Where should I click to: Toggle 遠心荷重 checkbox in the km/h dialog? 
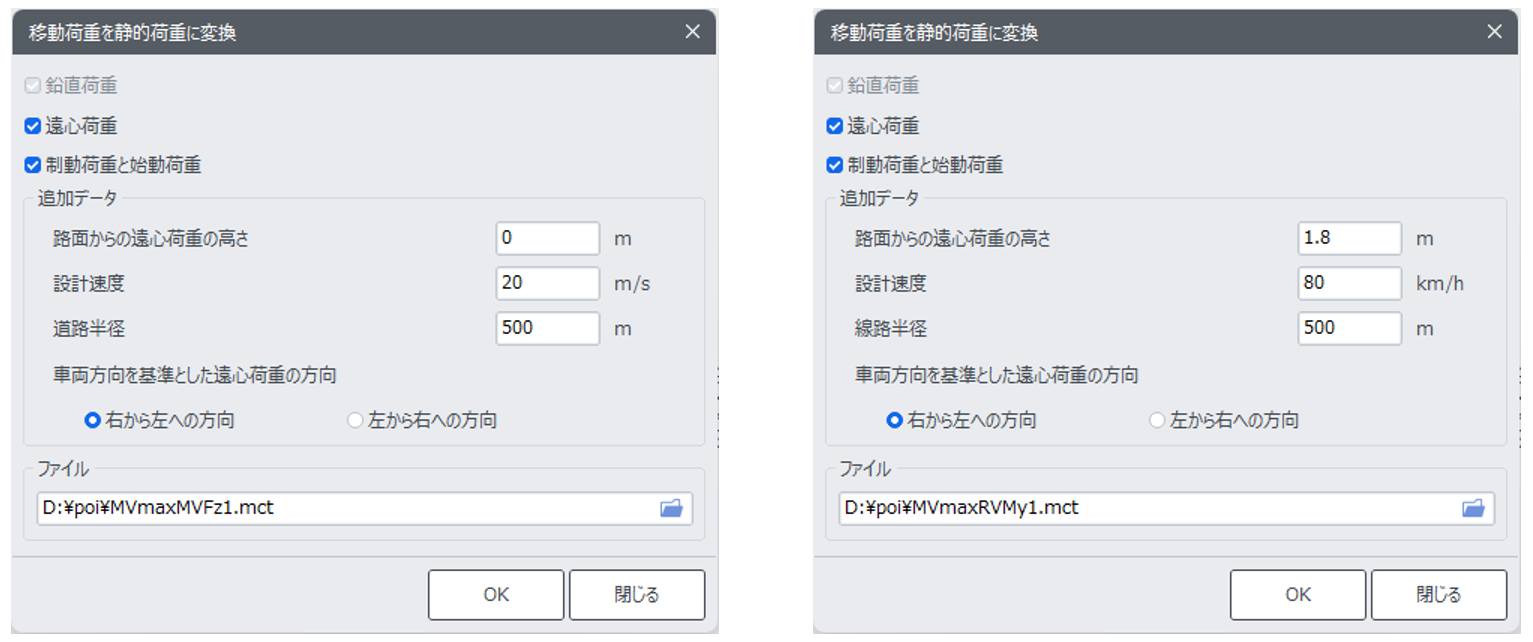(834, 126)
